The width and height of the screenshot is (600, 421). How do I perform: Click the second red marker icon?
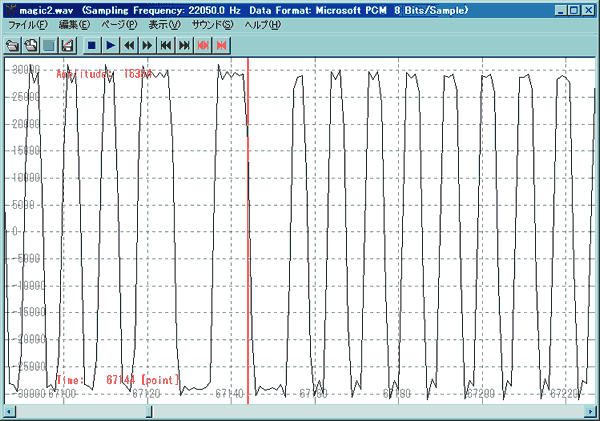tap(221, 45)
